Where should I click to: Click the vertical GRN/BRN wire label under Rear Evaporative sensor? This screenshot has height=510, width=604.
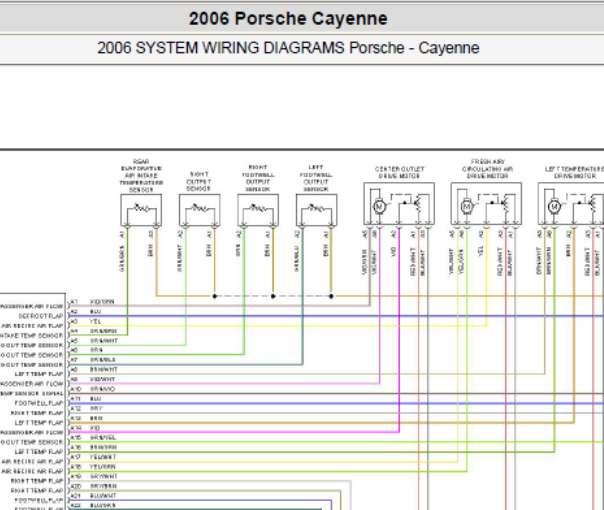(x=122, y=258)
